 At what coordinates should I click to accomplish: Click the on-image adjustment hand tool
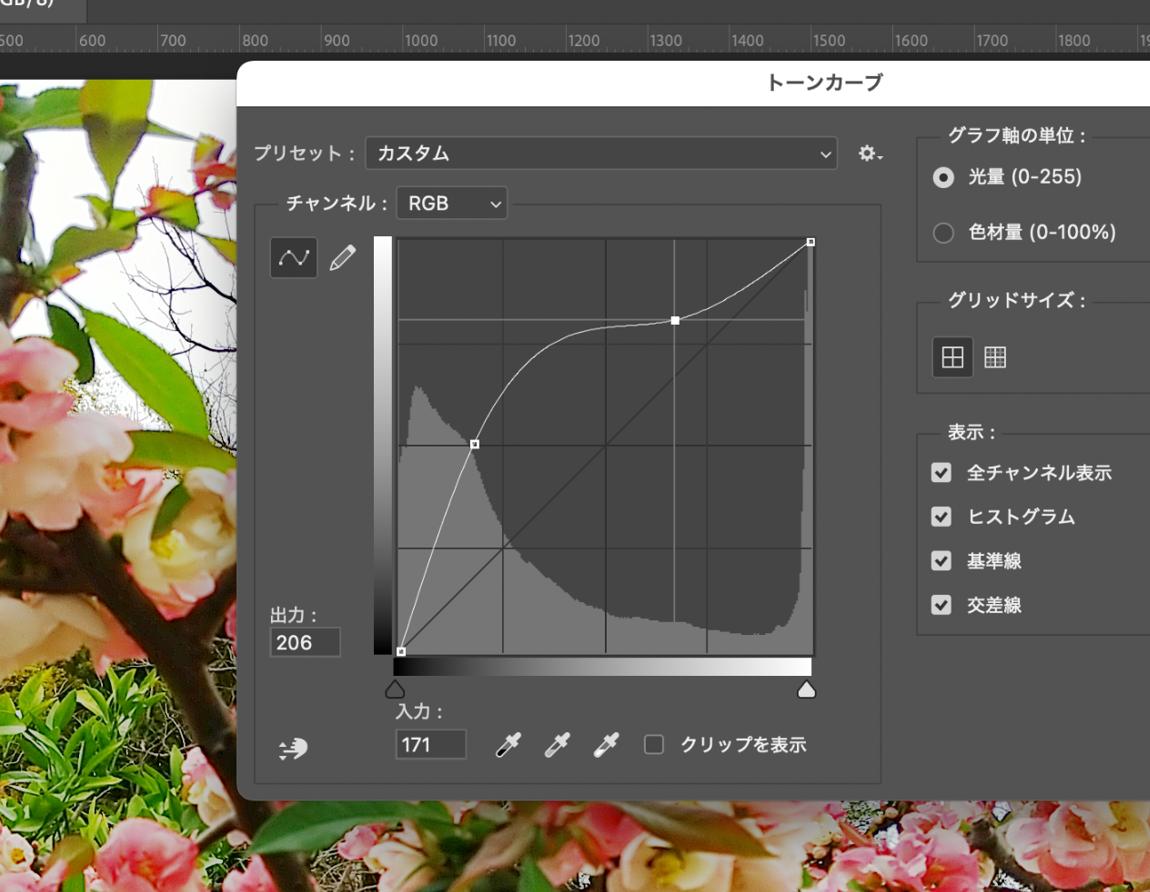coord(293,749)
